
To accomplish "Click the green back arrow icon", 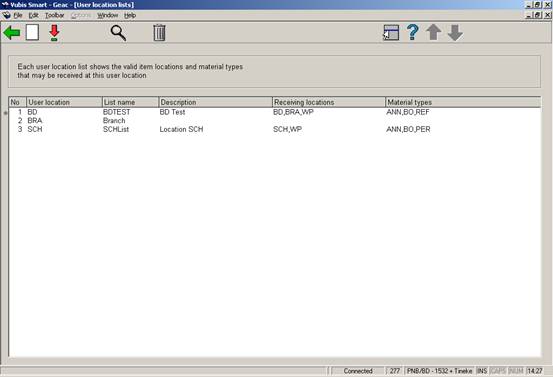I will pos(12,33).
